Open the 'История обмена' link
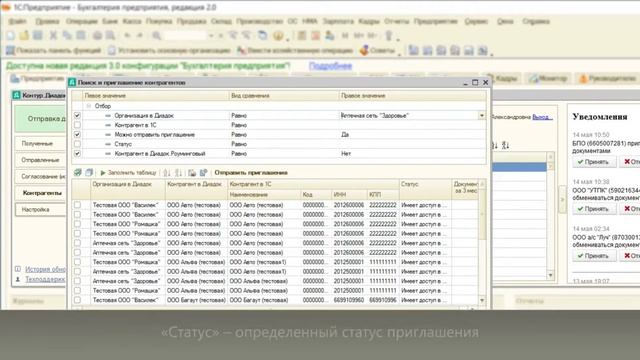Viewport: 640px width, 360px height. (x=45, y=269)
